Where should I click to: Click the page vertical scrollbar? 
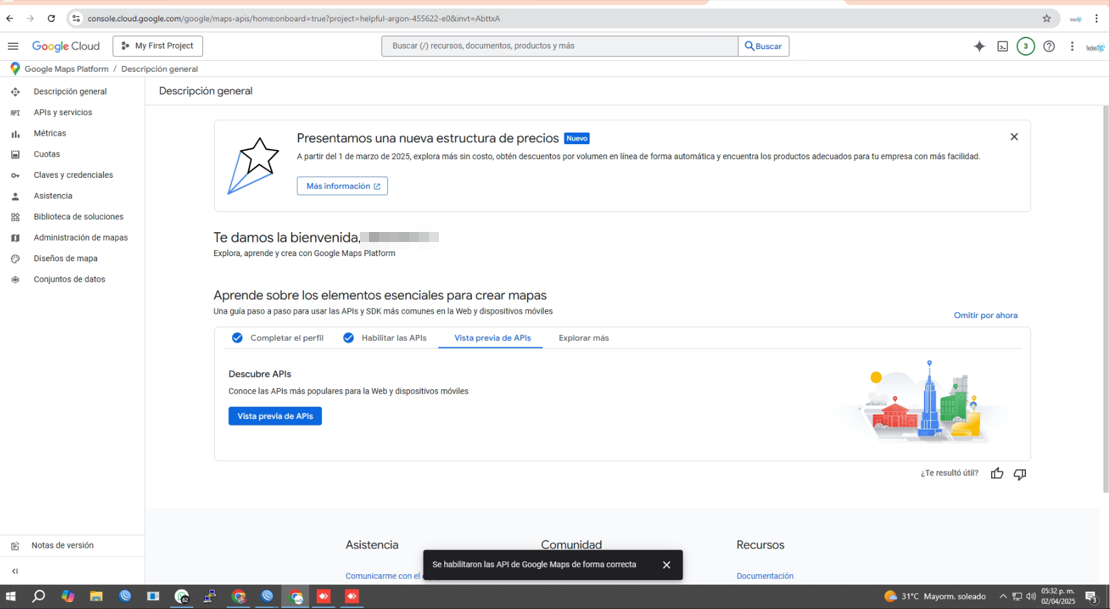1106,297
